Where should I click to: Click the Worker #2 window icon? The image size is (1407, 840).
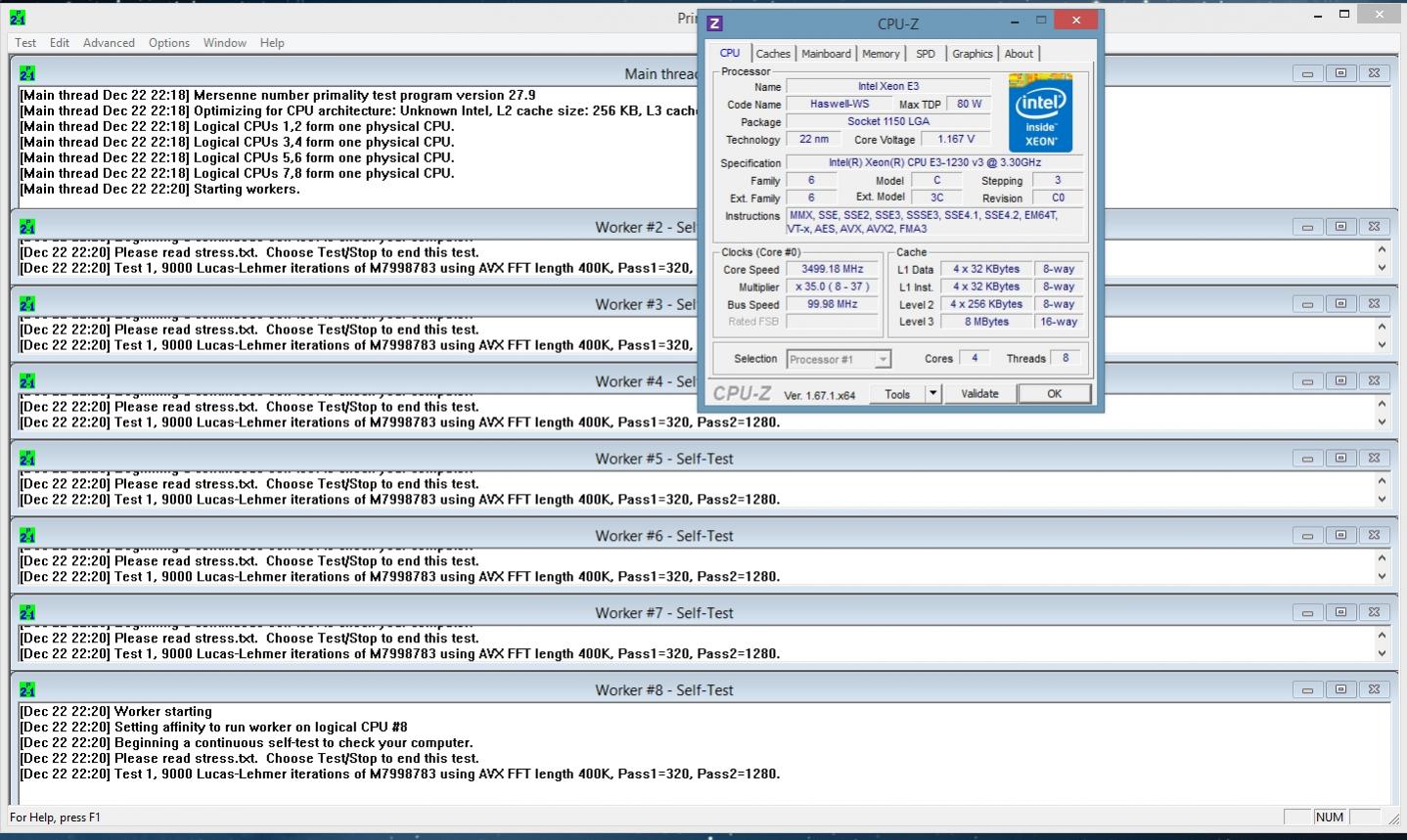point(27,227)
